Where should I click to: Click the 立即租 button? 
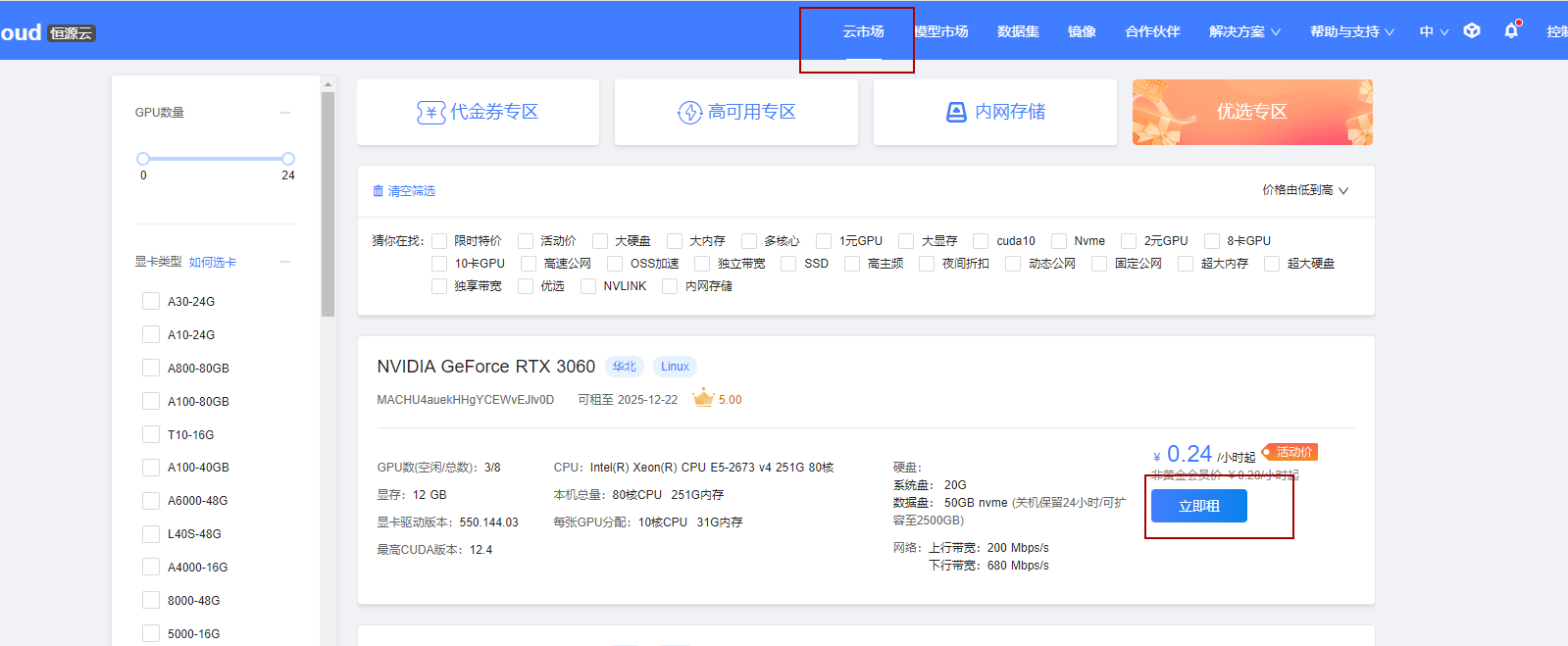(x=1198, y=506)
